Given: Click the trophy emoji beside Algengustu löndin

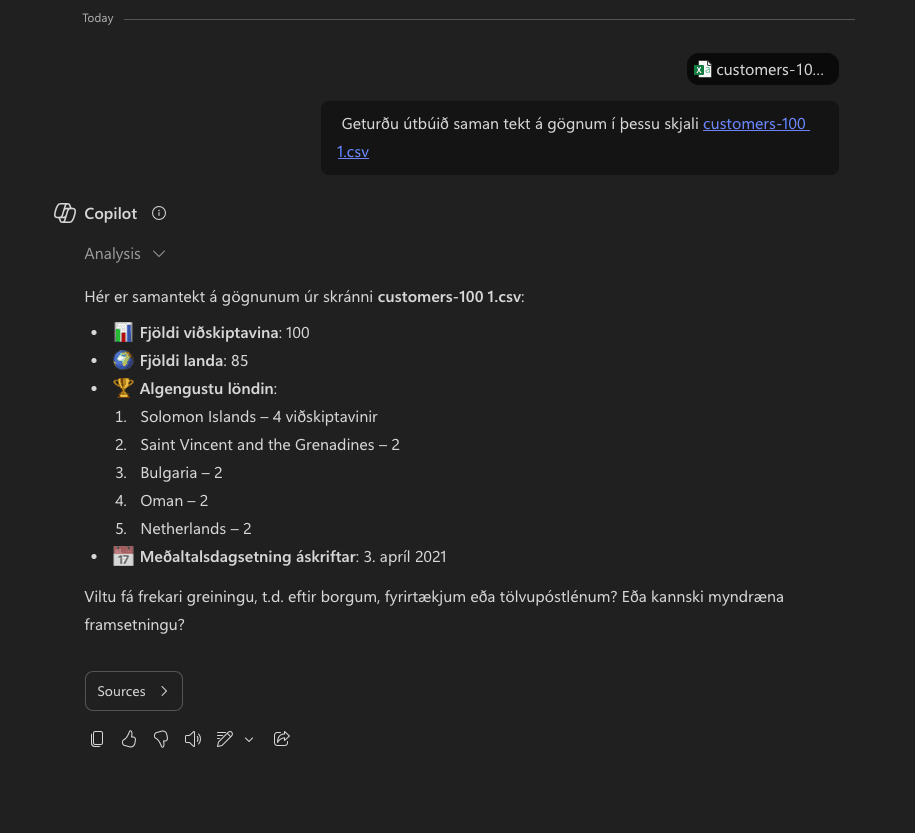Looking at the screenshot, I should coord(123,387).
